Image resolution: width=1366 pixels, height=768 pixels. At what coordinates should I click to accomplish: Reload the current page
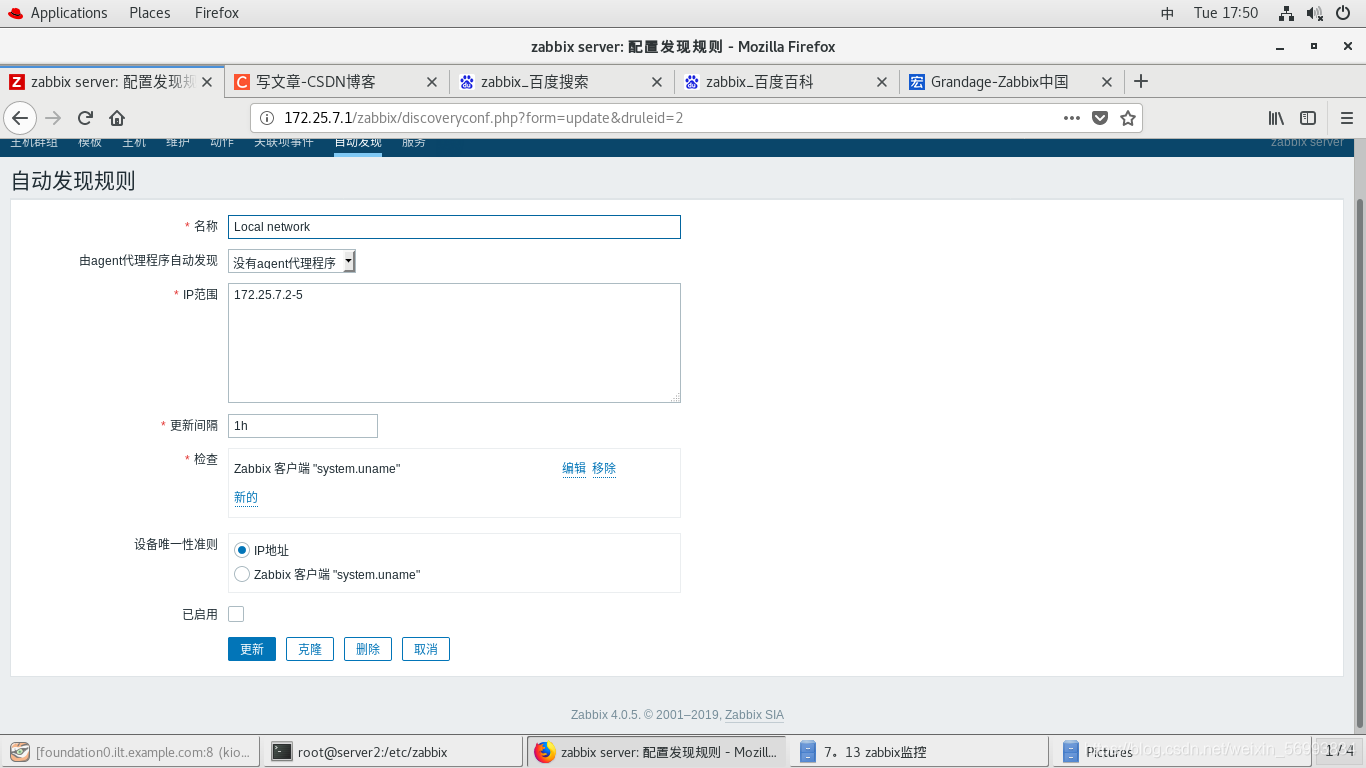[x=86, y=118]
